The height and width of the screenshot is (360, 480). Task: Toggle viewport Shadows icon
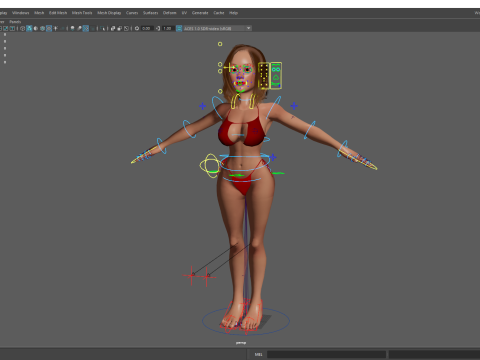(x=62, y=28)
